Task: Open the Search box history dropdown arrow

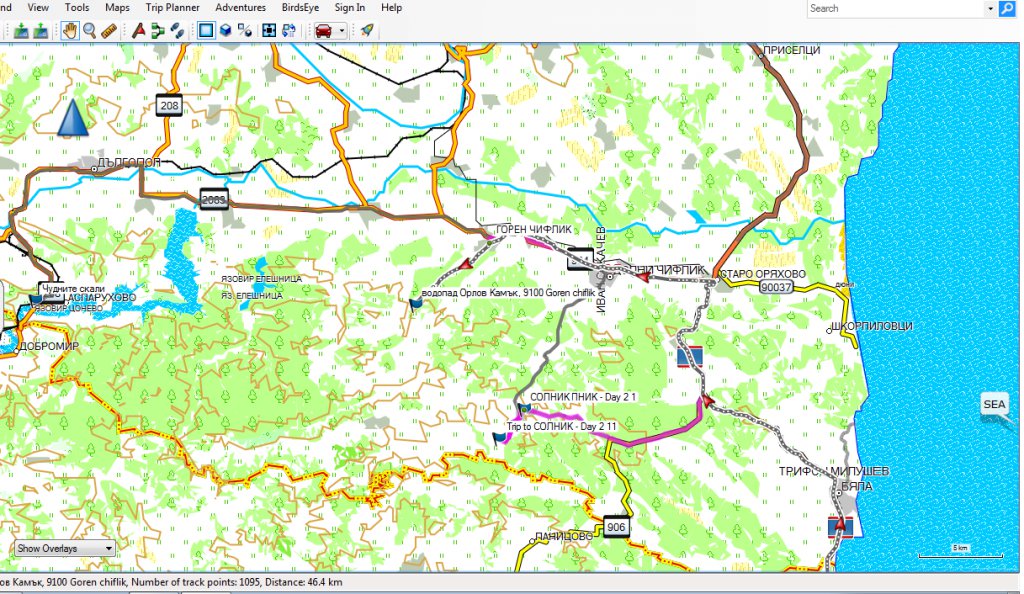Action: click(987, 8)
